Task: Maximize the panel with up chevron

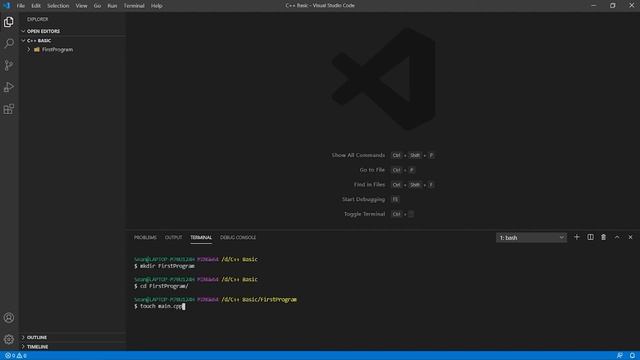Action: [x=617, y=237]
